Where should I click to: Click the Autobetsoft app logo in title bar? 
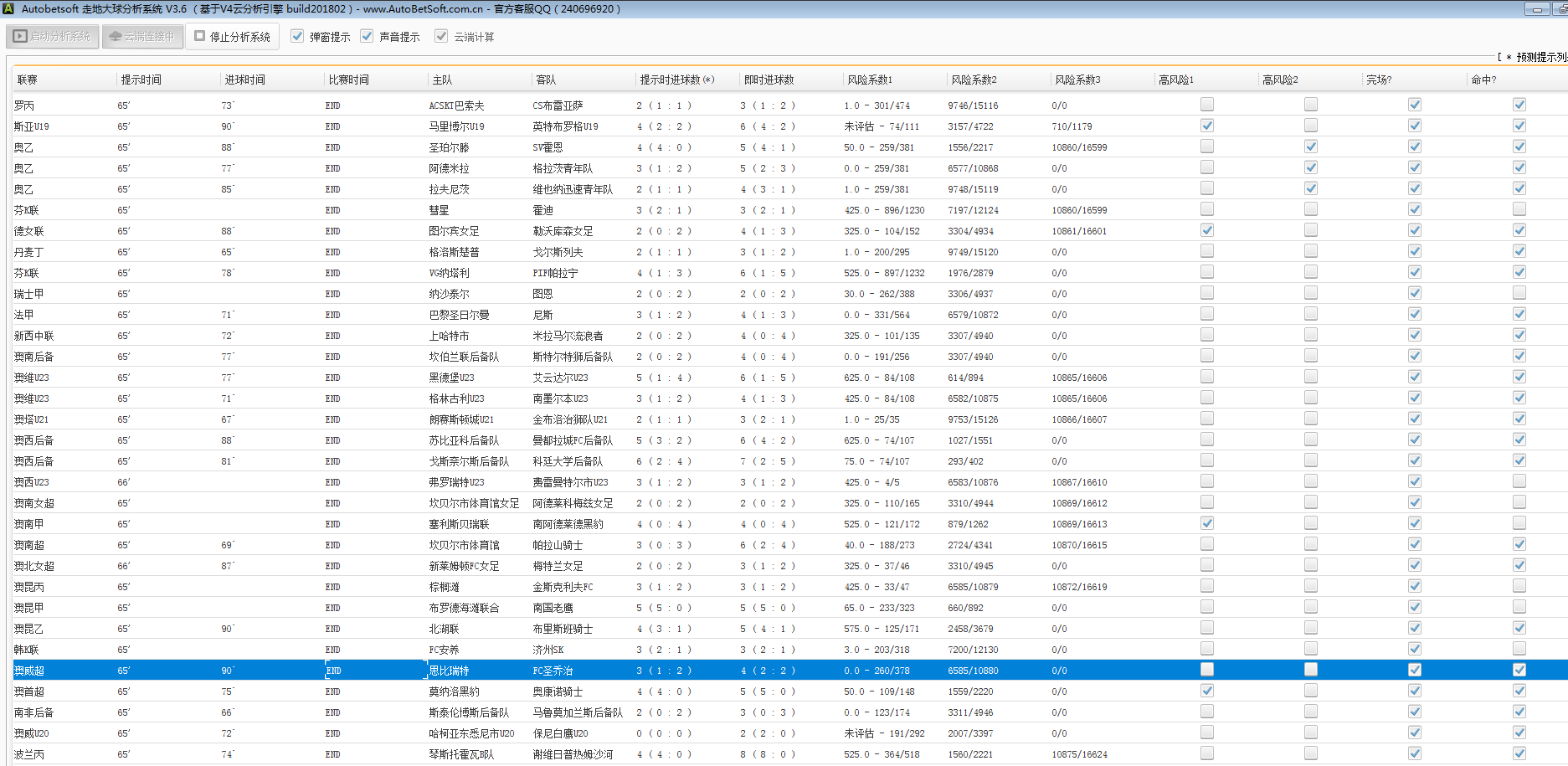pyautogui.click(x=9, y=9)
